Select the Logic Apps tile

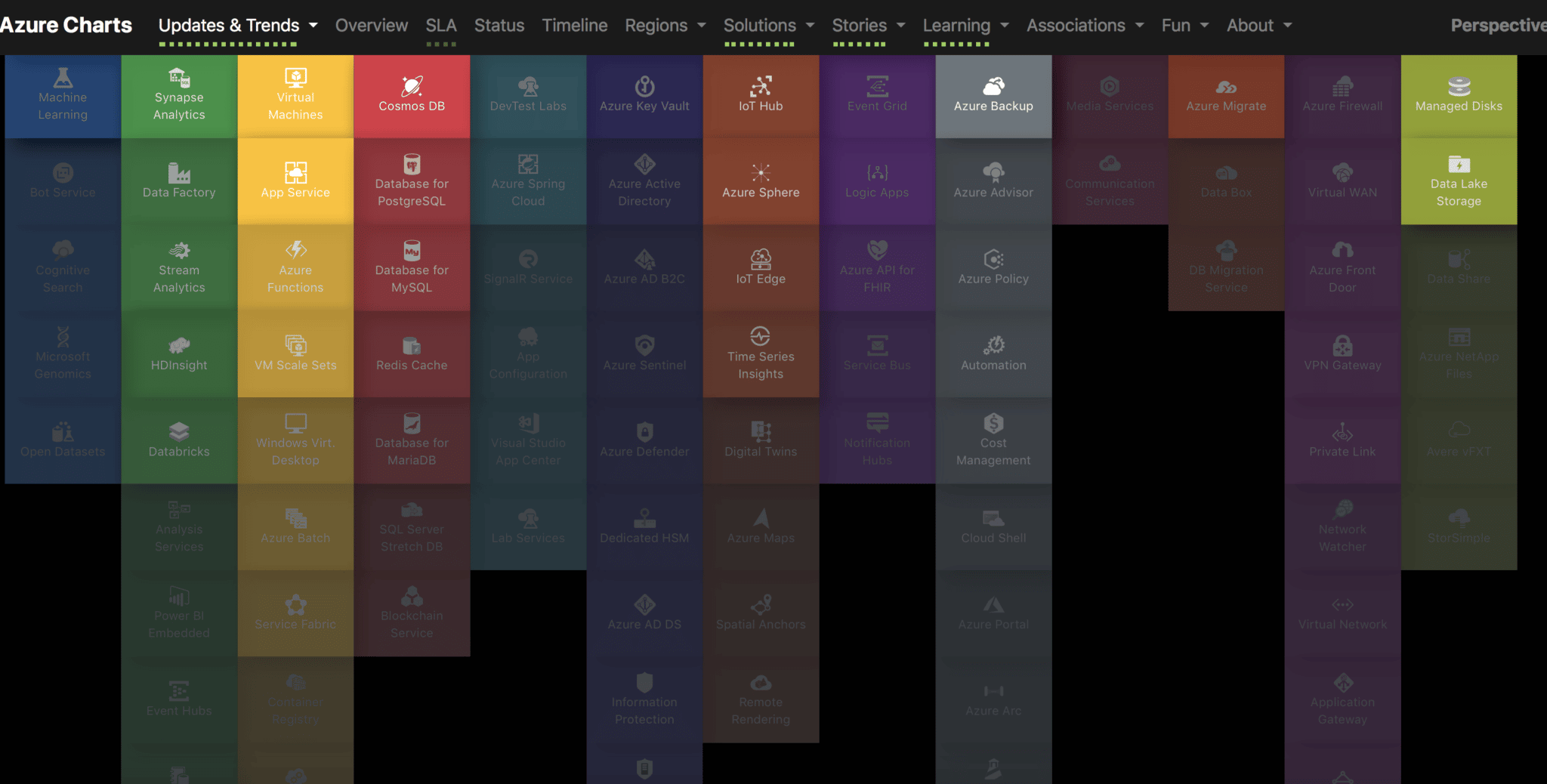tap(877, 181)
